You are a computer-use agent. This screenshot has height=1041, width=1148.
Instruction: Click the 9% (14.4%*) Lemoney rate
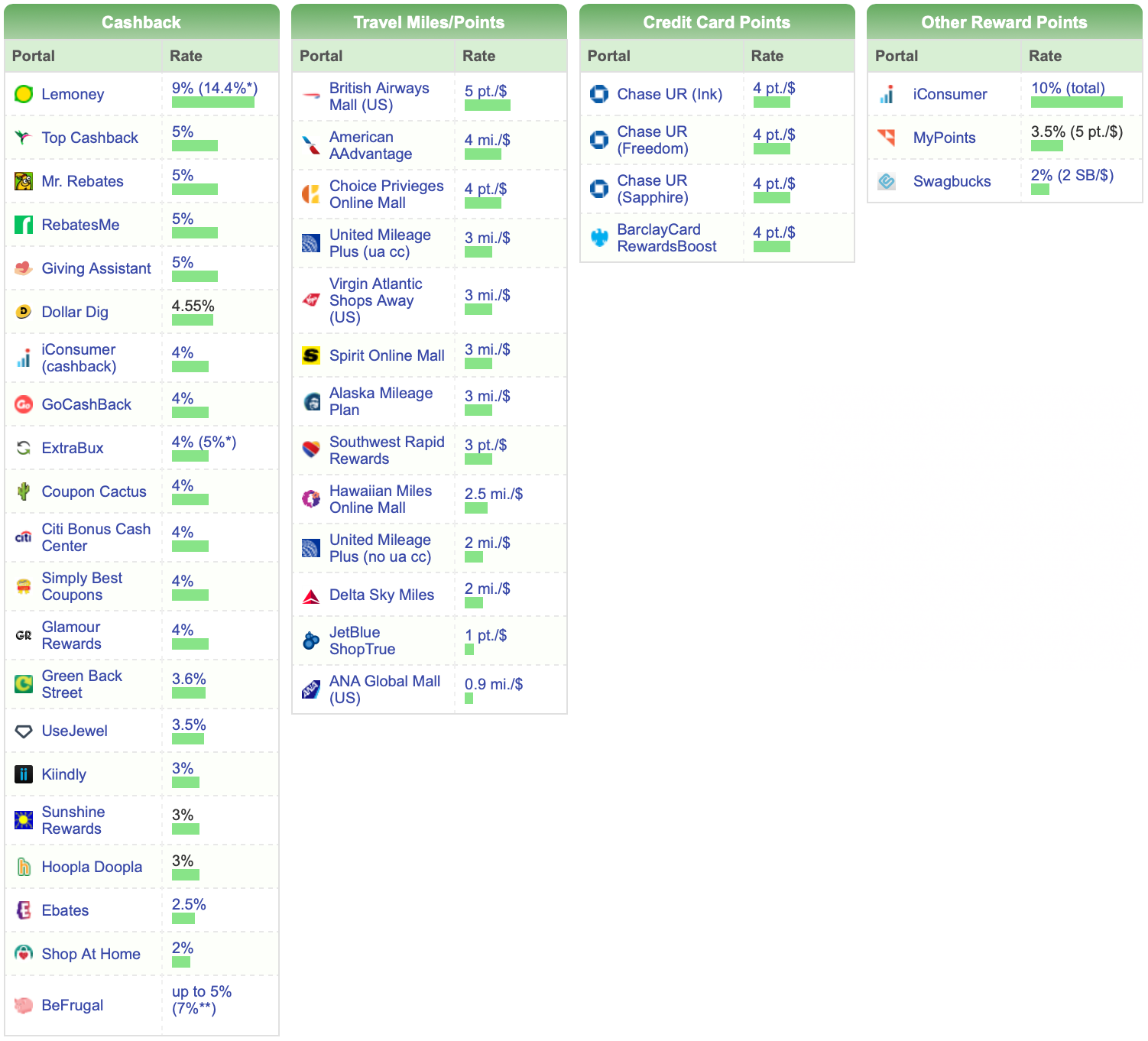(x=215, y=88)
